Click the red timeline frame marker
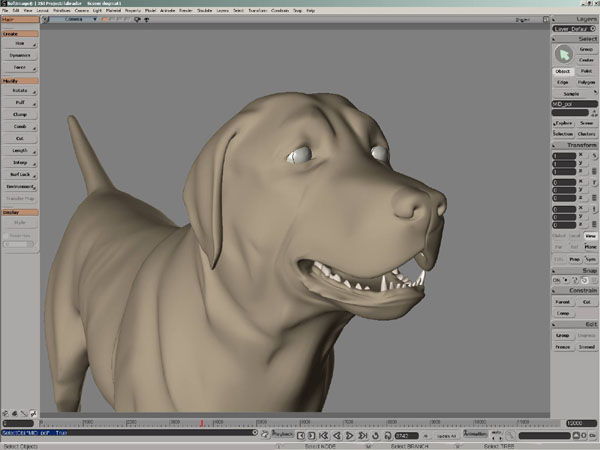The height and width of the screenshot is (450, 600). [201, 423]
